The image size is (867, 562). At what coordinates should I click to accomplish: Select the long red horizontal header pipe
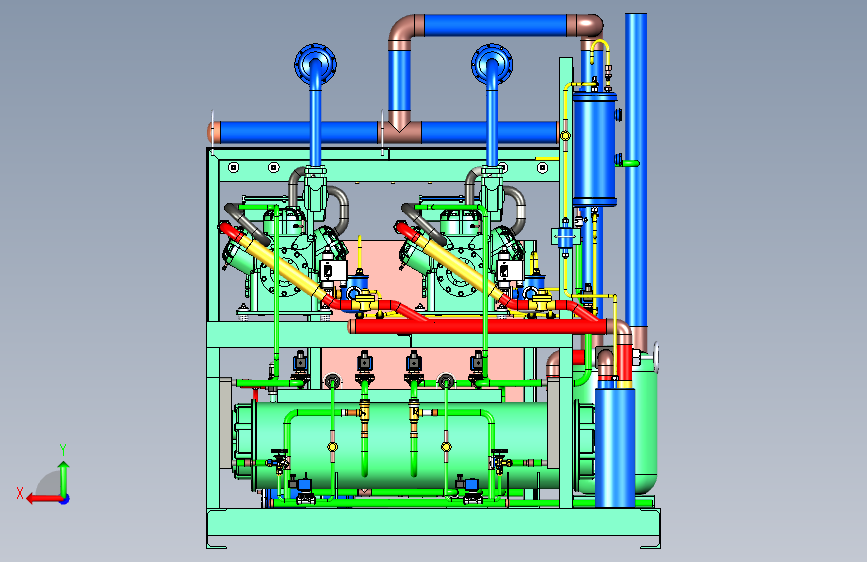(x=478, y=326)
